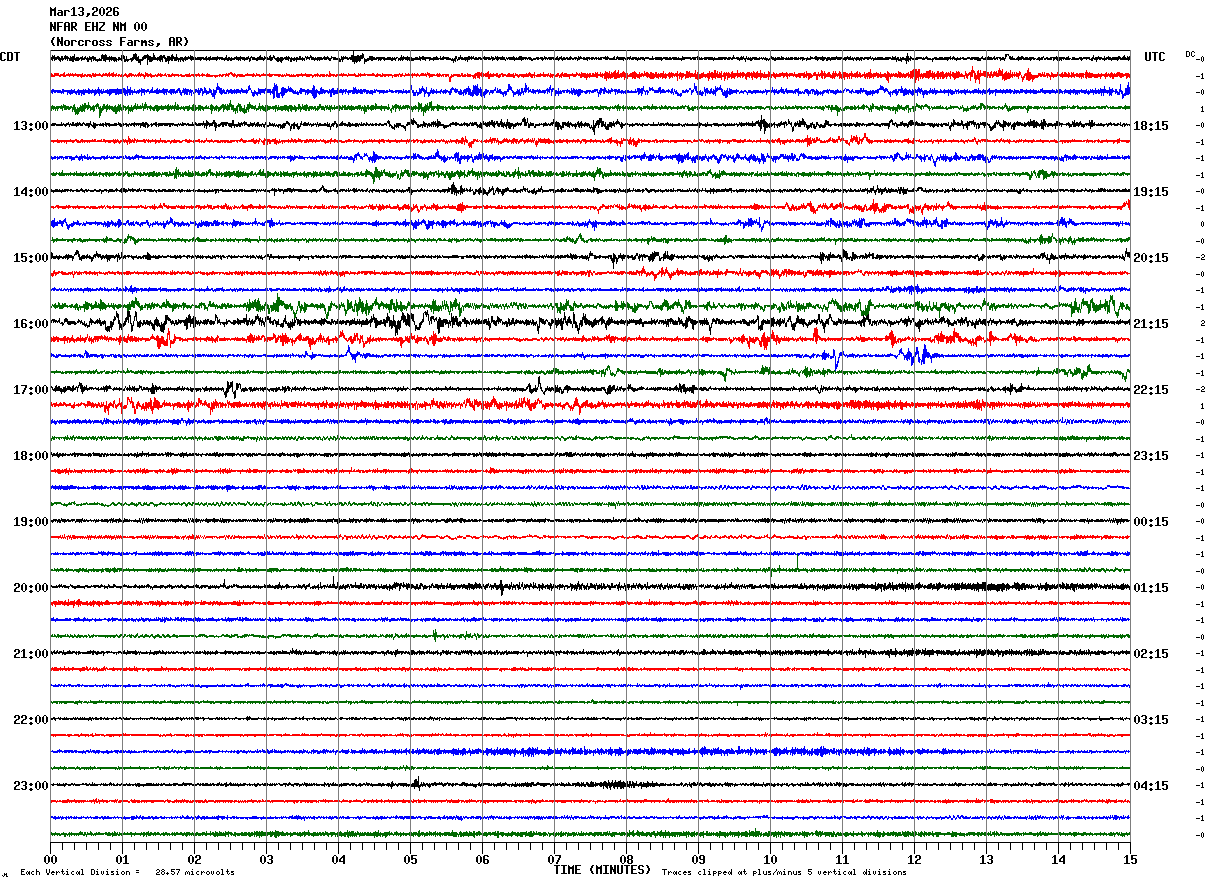Viewport: 1210px width, 886px height.
Task: Click minute tick label 13 on time axis
Action: point(986,859)
